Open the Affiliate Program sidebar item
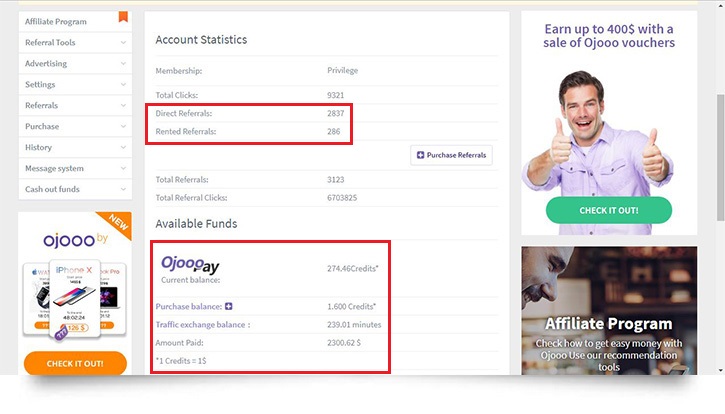This screenshot has width=725, height=414. tap(75, 22)
